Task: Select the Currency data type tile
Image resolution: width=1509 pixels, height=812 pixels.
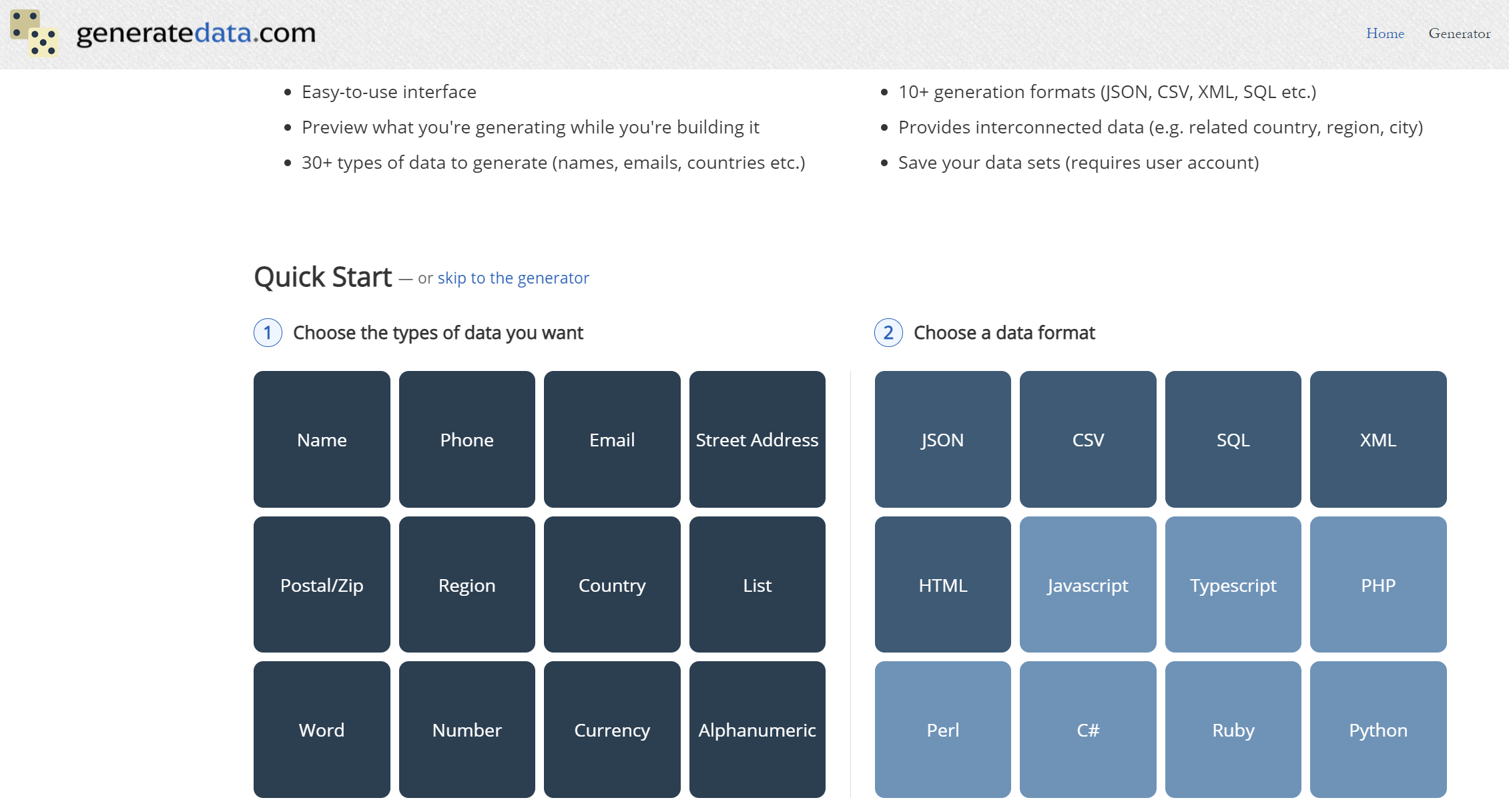Action: pos(611,729)
